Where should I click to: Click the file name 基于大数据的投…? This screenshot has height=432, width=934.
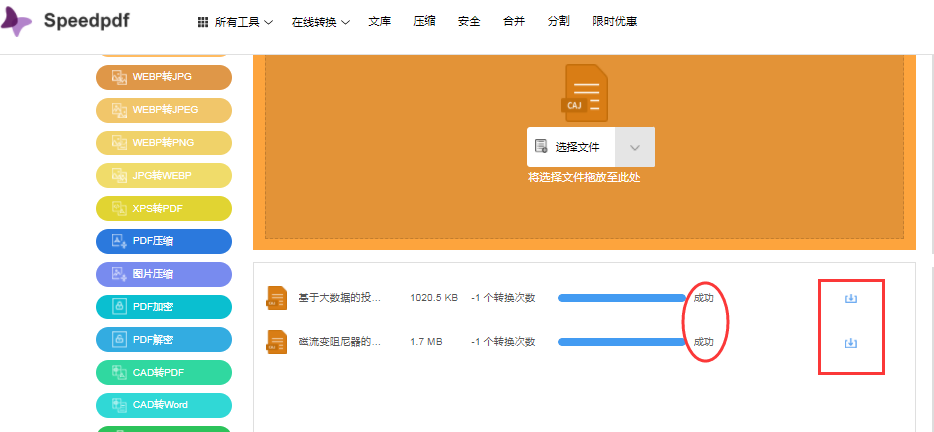(340, 298)
